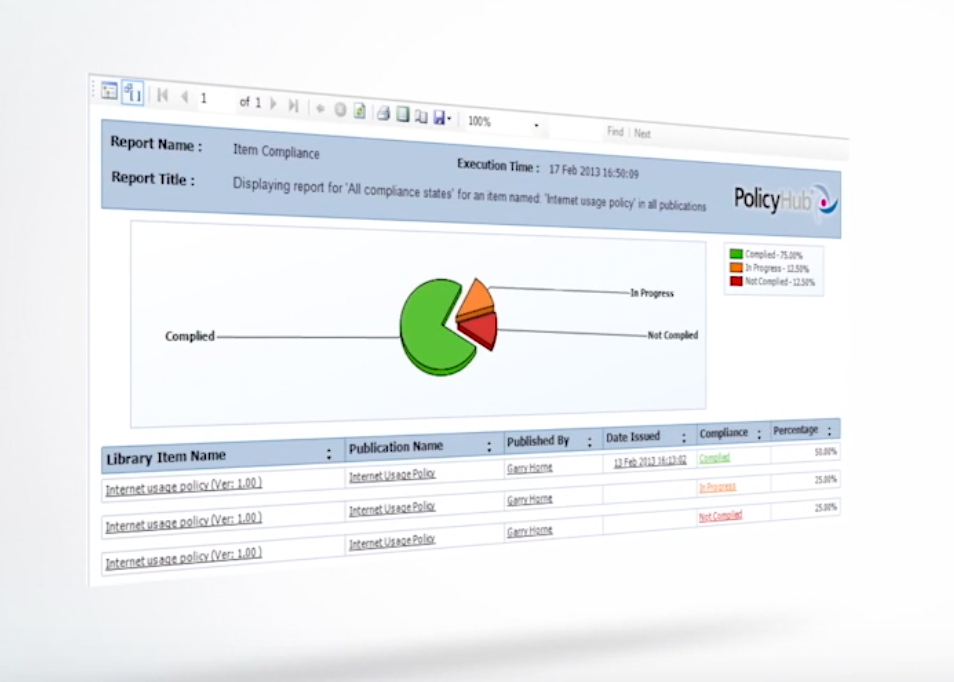Click the back to parent report arrow
Image resolution: width=954 pixels, height=682 pixels.
coord(320,108)
